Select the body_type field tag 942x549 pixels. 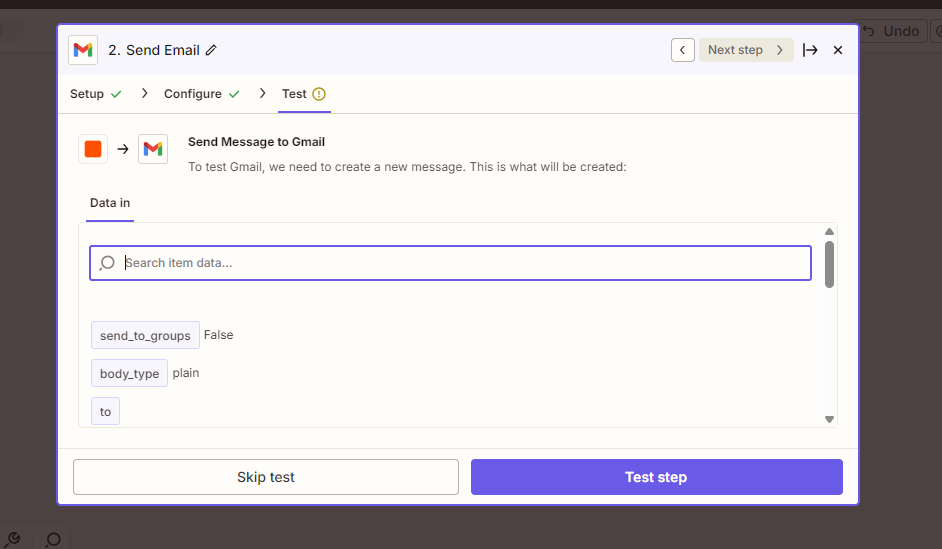(129, 373)
